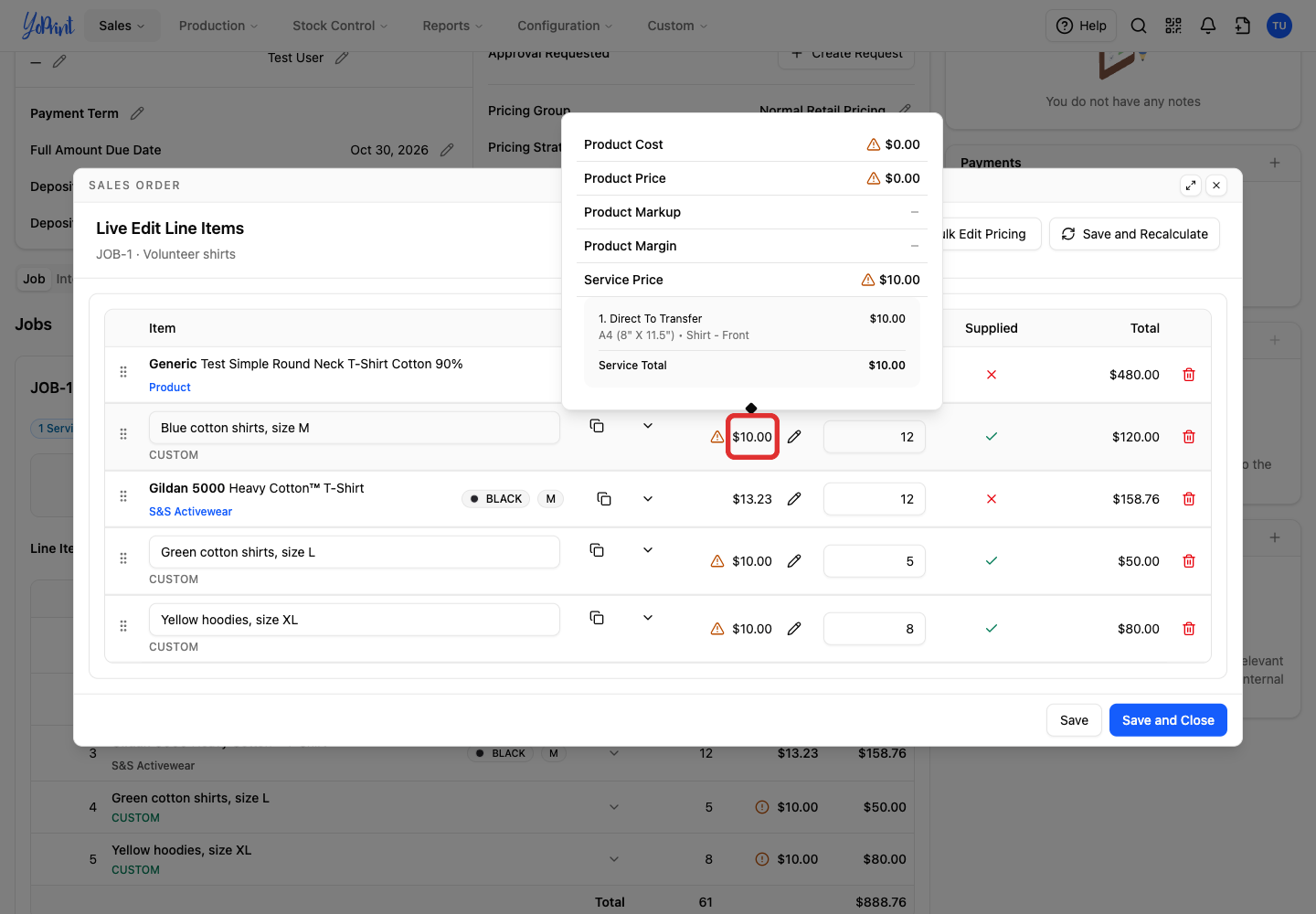Viewport: 1316px width, 914px height.
Task: Open the Stock Control menu
Action: pyautogui.click(x=340, y=26)
